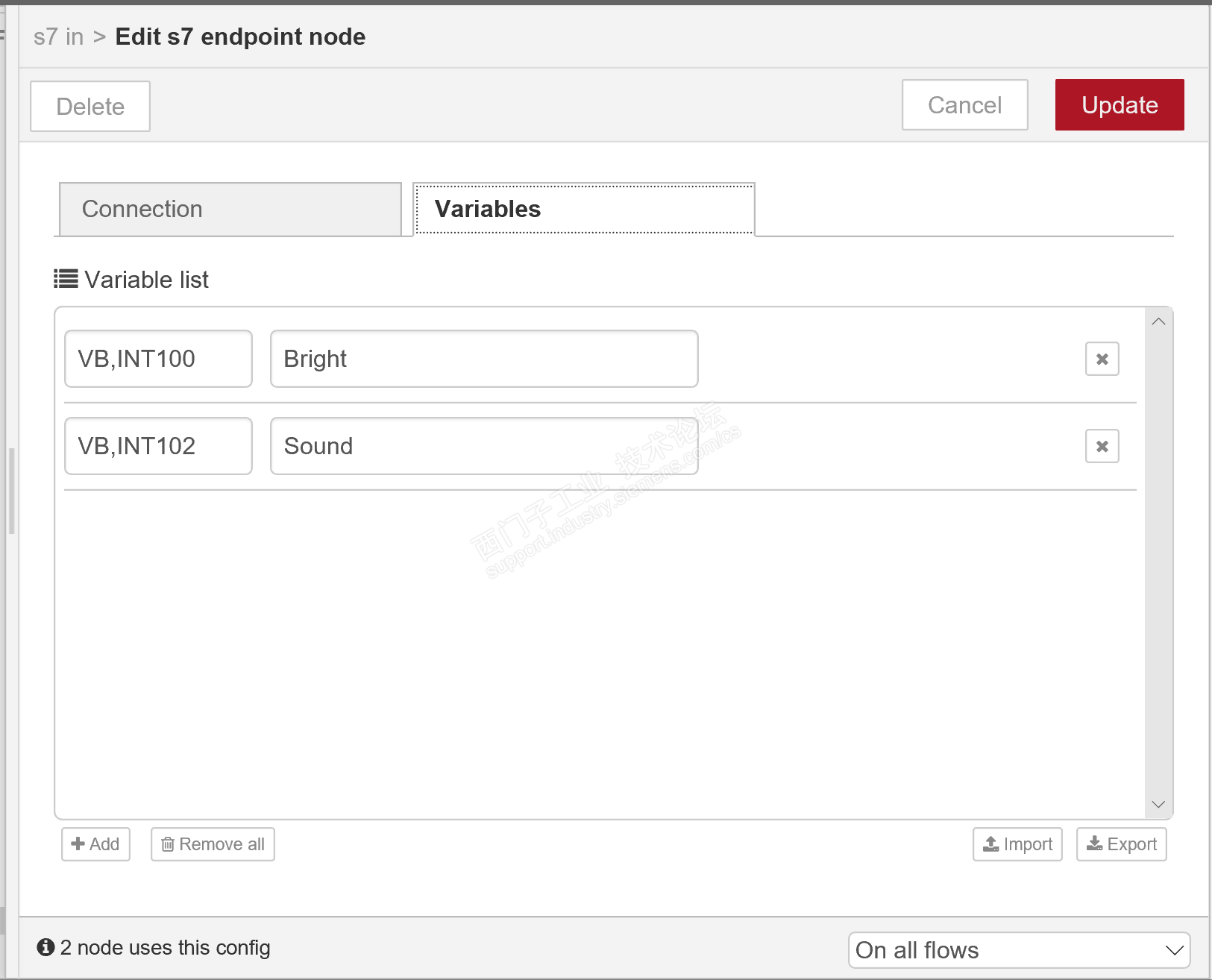Edit the VB,INT100 address field
Viewport: 1212px width, 980px height.
[x=158, y=359]
